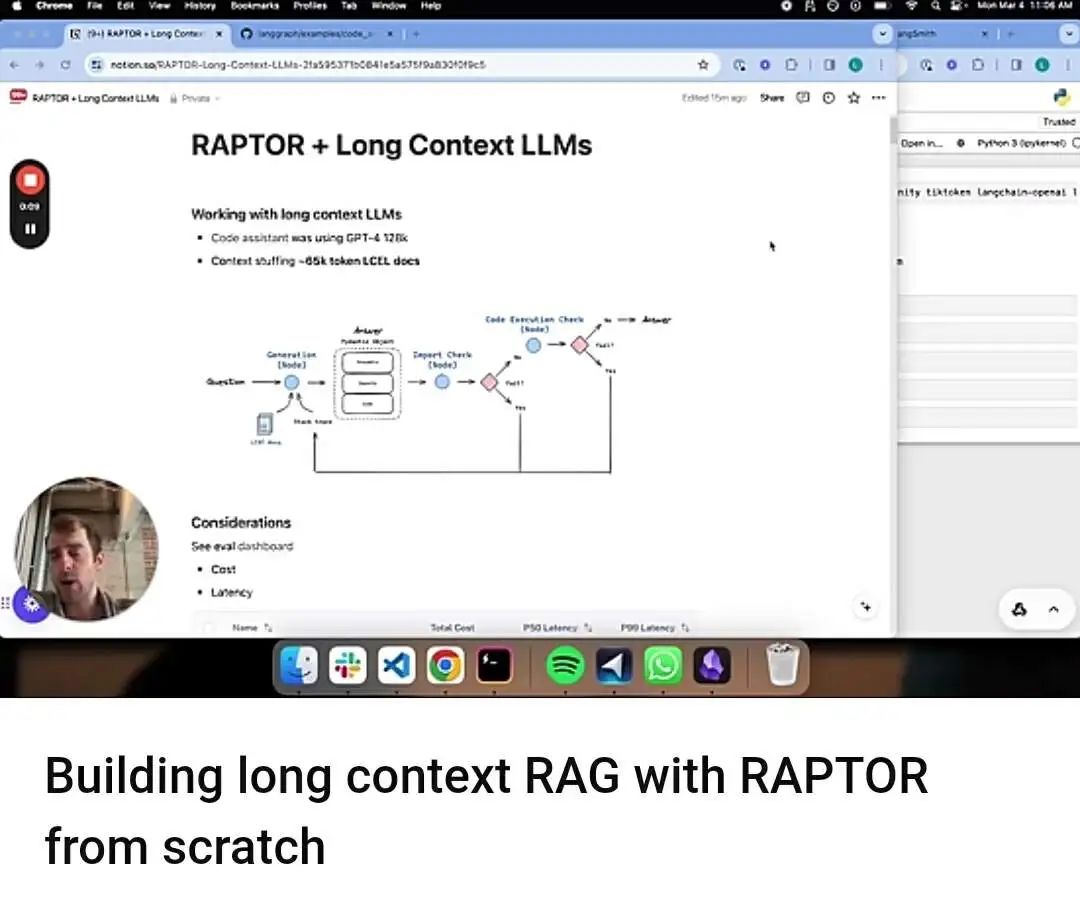The image size is (1080, 903).
Task: Open tab search dropdown in right window
Action: 1070,34
